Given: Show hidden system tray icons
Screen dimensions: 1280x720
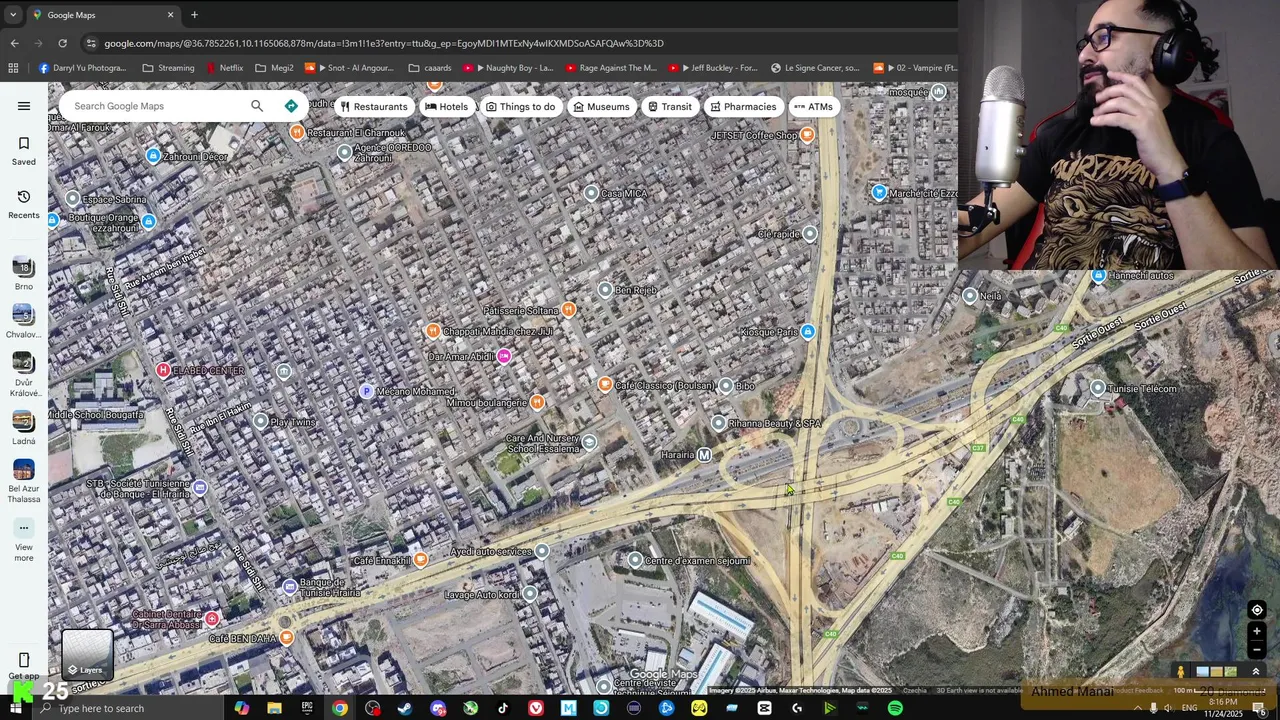Looking at the screenshot, I should pyautogui.click(x=1137, y=708).
